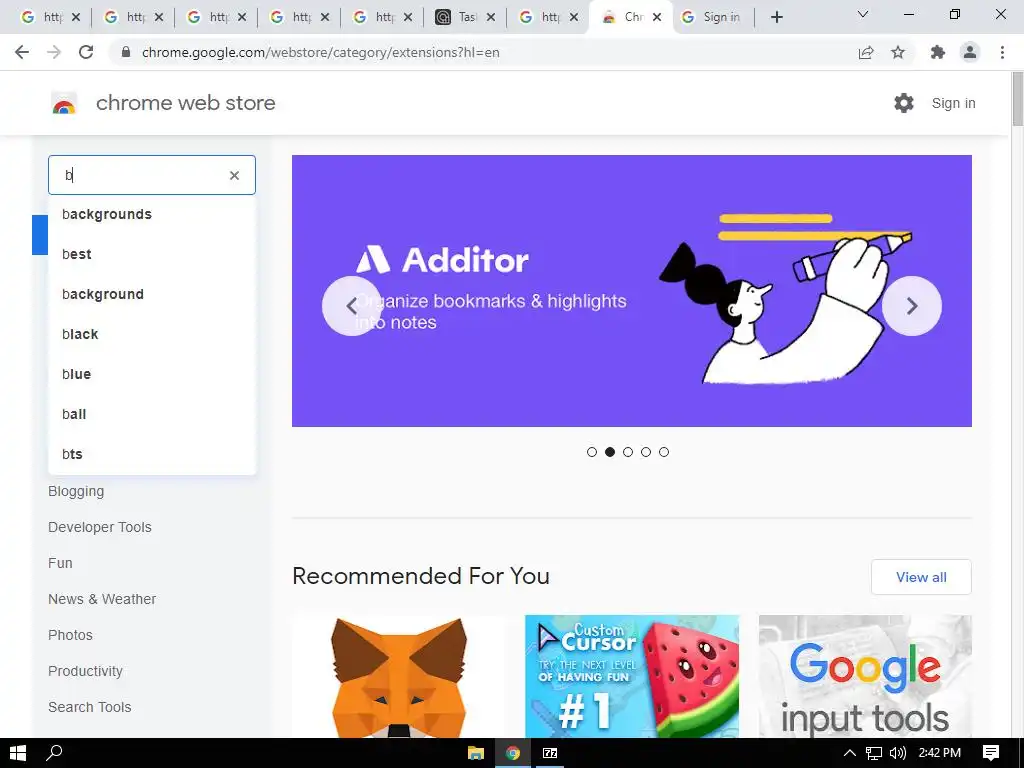
Task: Switch to the Task tab
Action: click(464, 17)
